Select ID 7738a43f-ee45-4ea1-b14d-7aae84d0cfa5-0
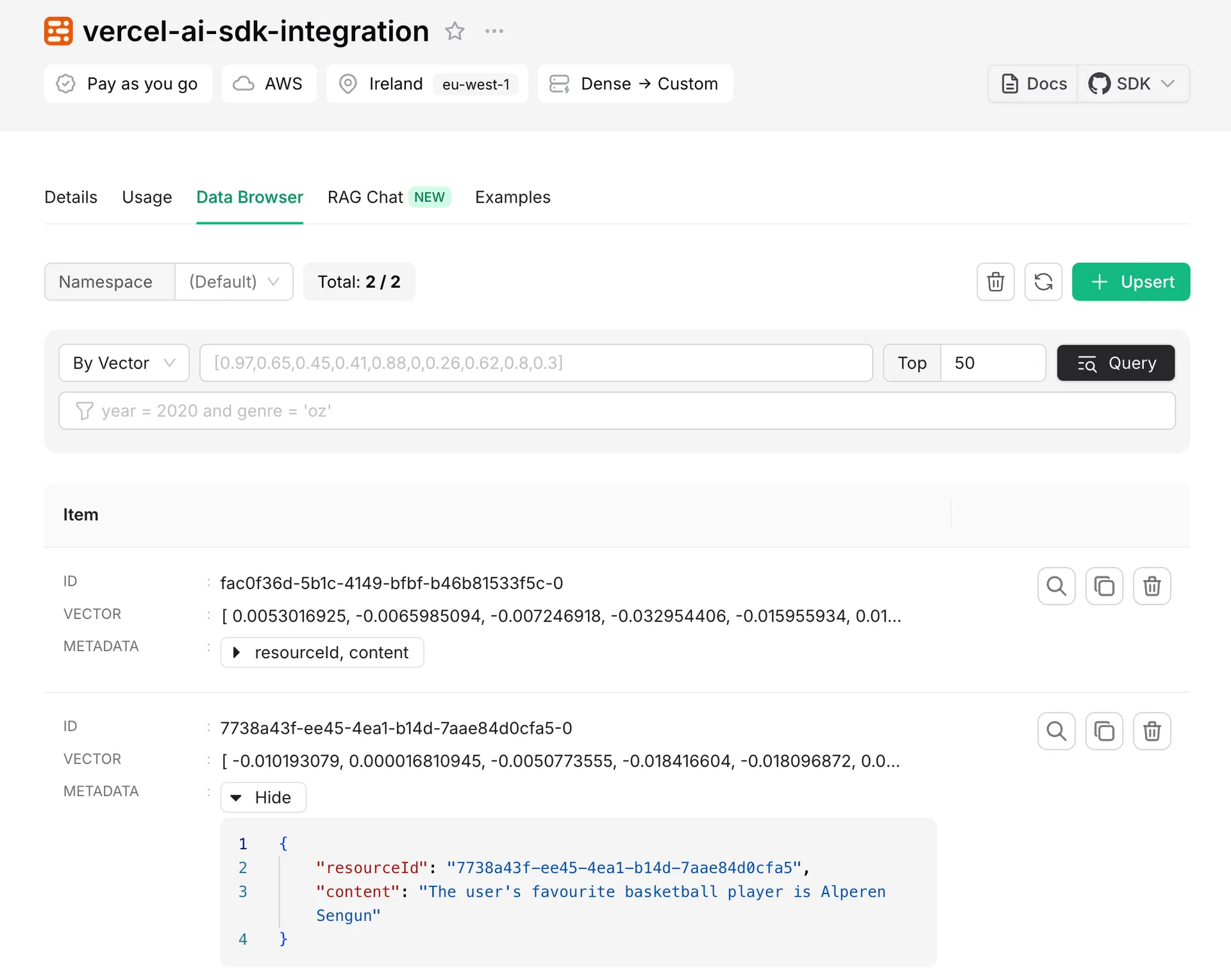 click(x=396, y=728)
